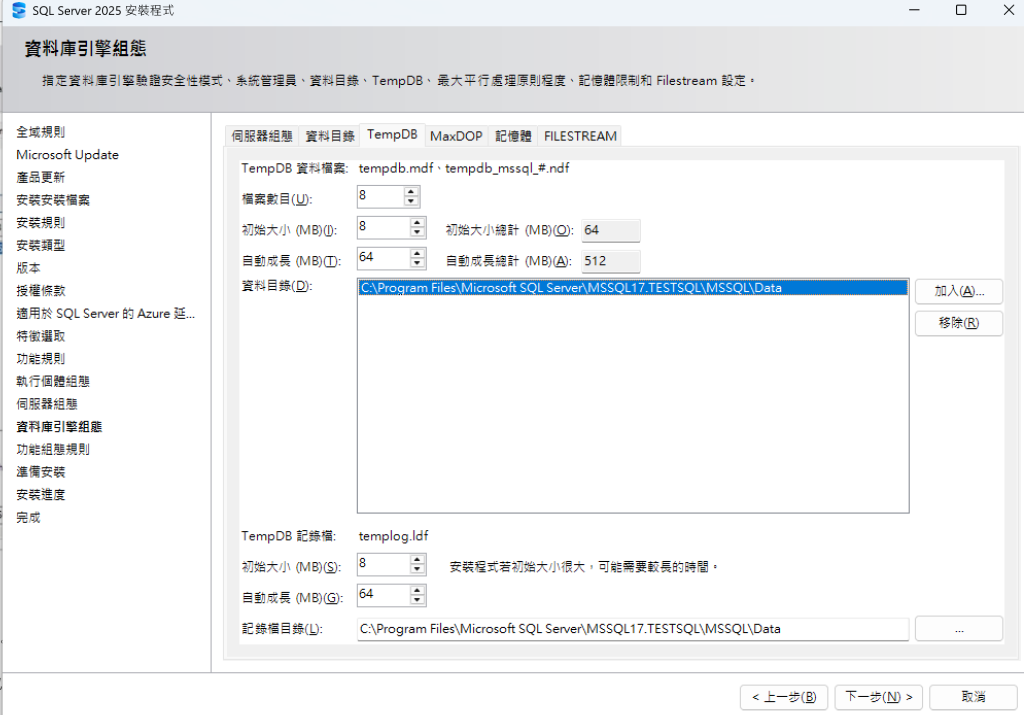Select the highlighted data directory path entry
The image size is (1024, 715).
click(x=633, y=287)
